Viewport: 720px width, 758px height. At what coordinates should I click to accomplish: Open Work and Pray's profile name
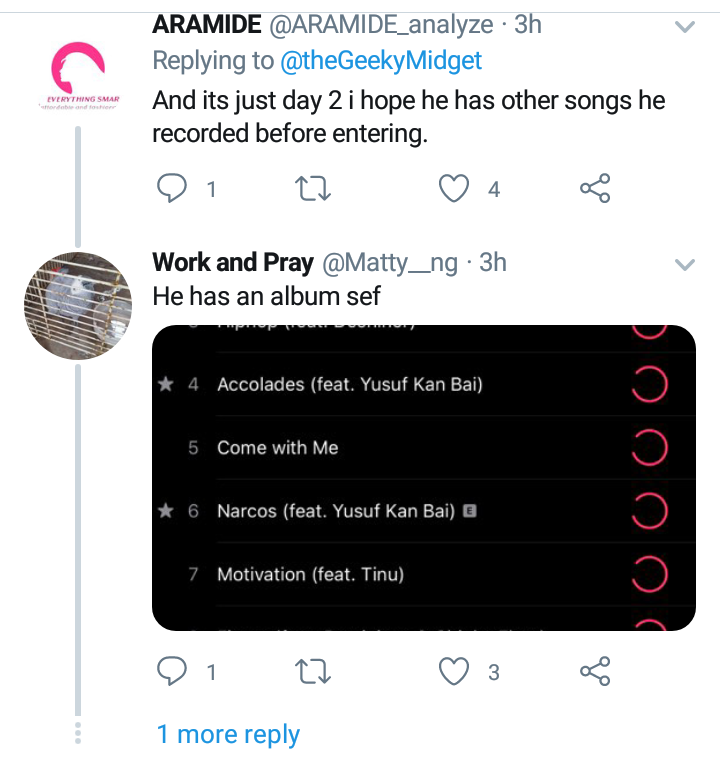click(x=232, y=263)
